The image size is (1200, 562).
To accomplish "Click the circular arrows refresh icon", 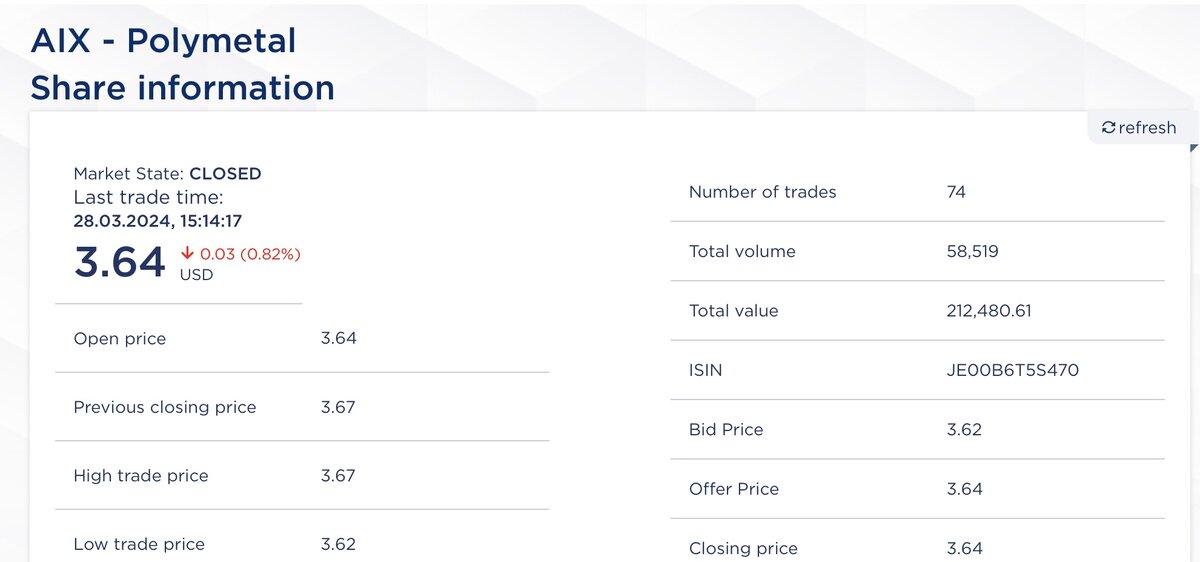I will click(x=1108, y=128).
